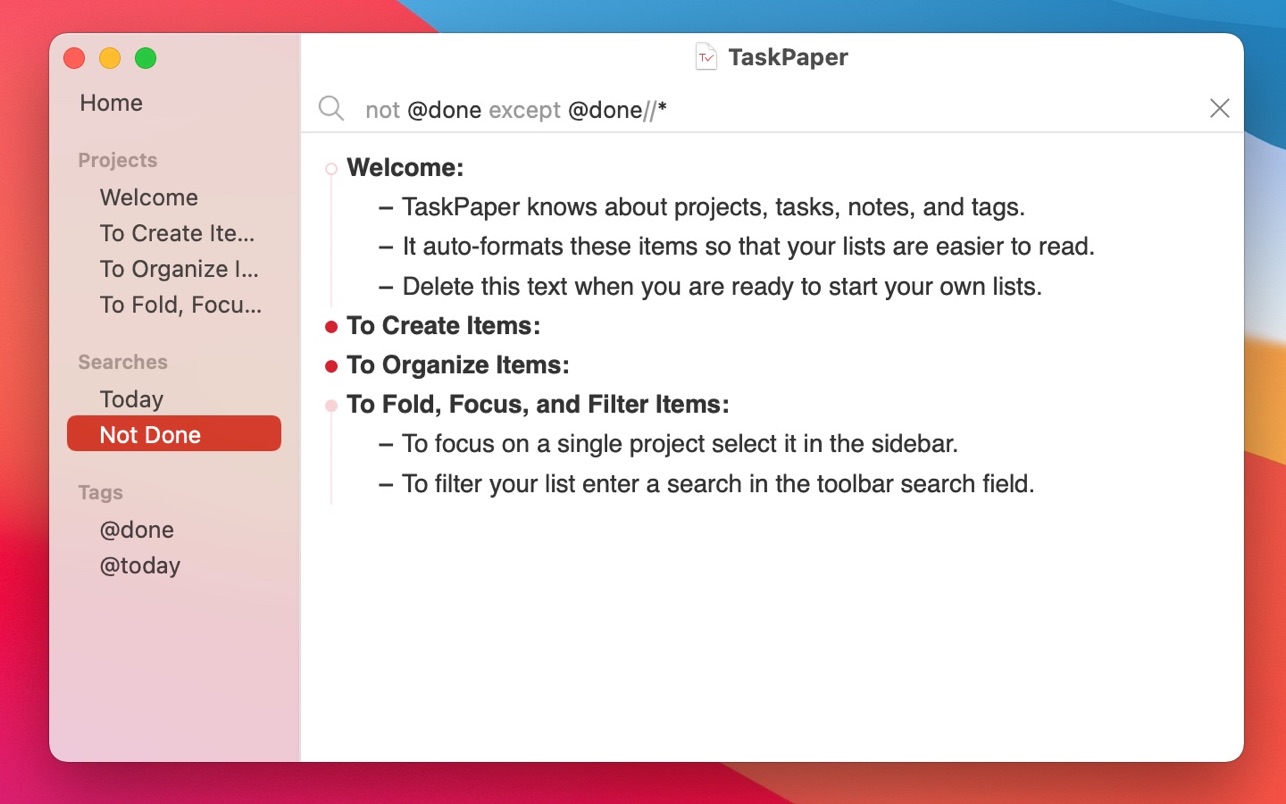The width and height of the screenshot is (1286, 804).
Task: Expand the To Organize Items red dot
Action: 331,367
